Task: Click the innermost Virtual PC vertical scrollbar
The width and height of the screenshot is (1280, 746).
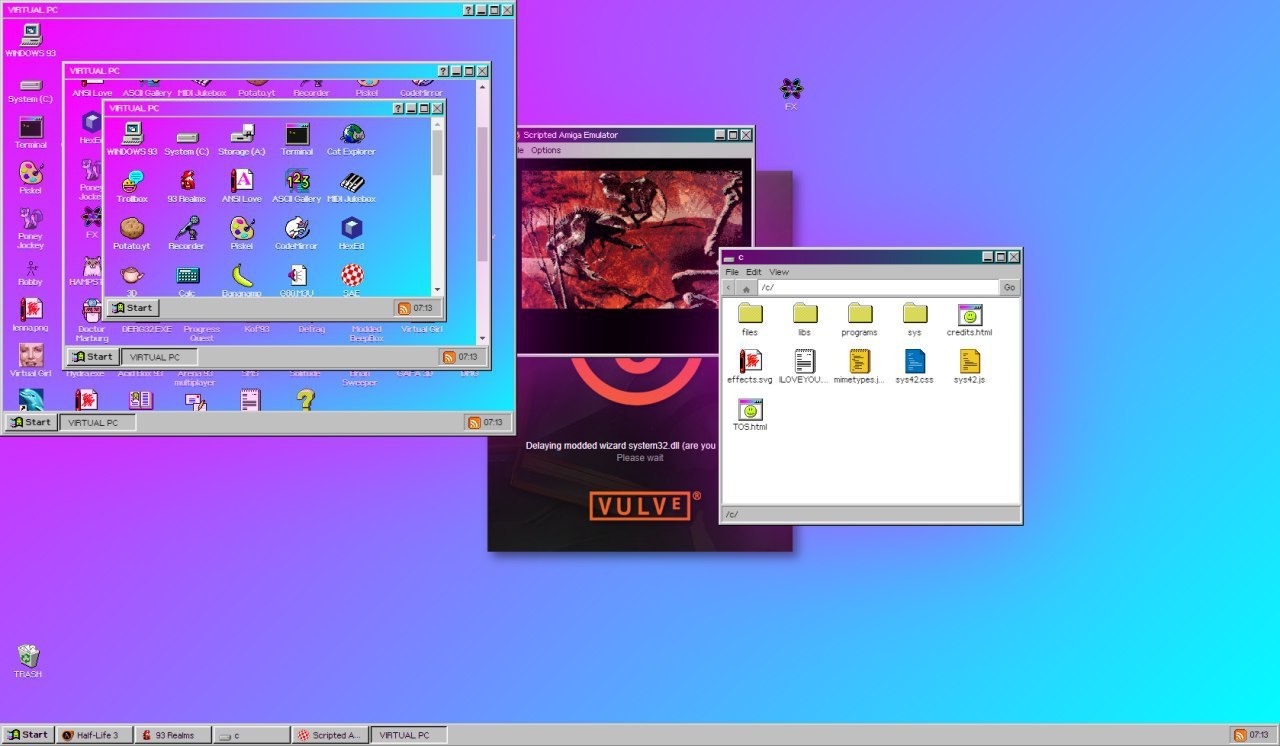Action: [x=437, y=205]
